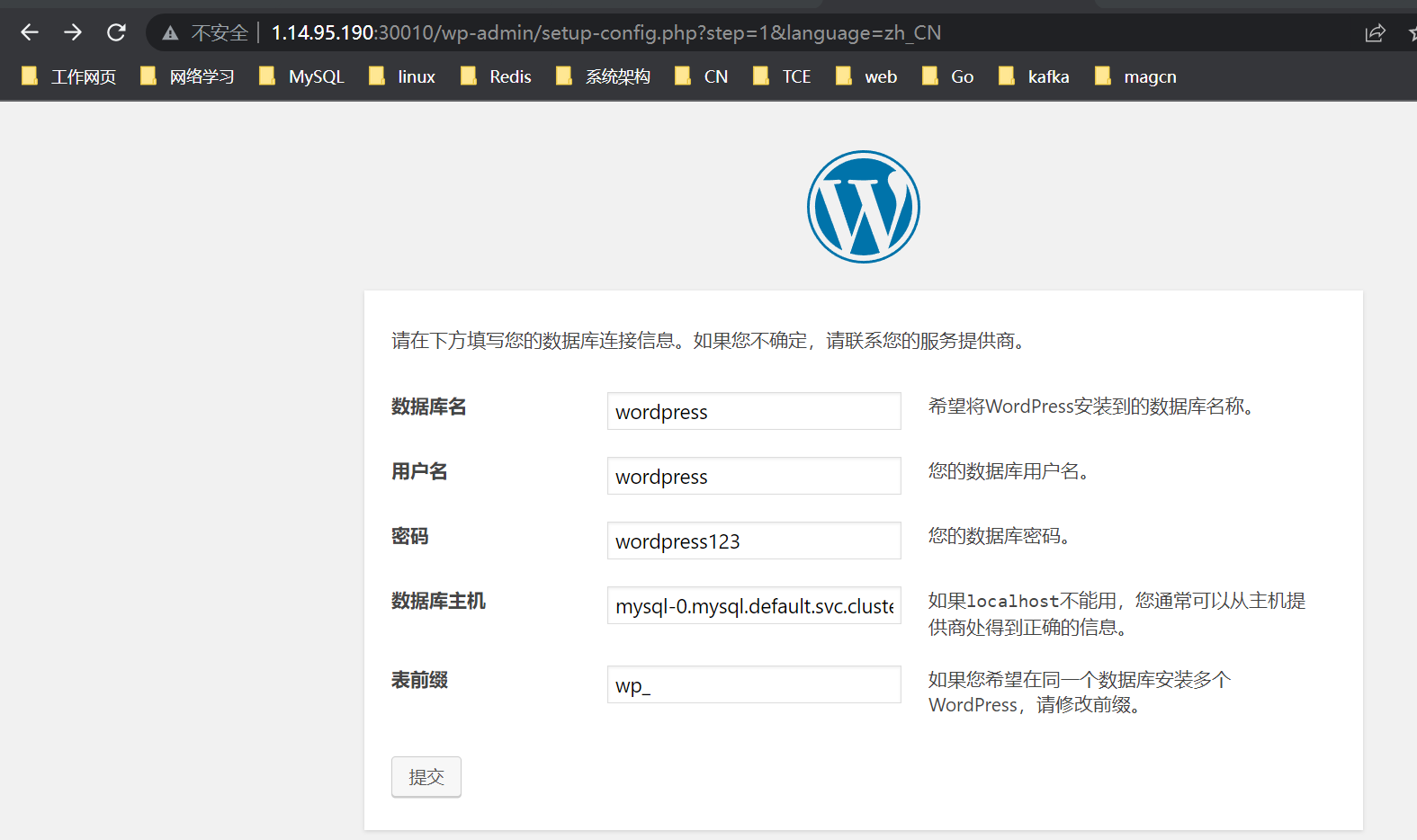Open the Go bookmark folder

[x=947, y=76]
